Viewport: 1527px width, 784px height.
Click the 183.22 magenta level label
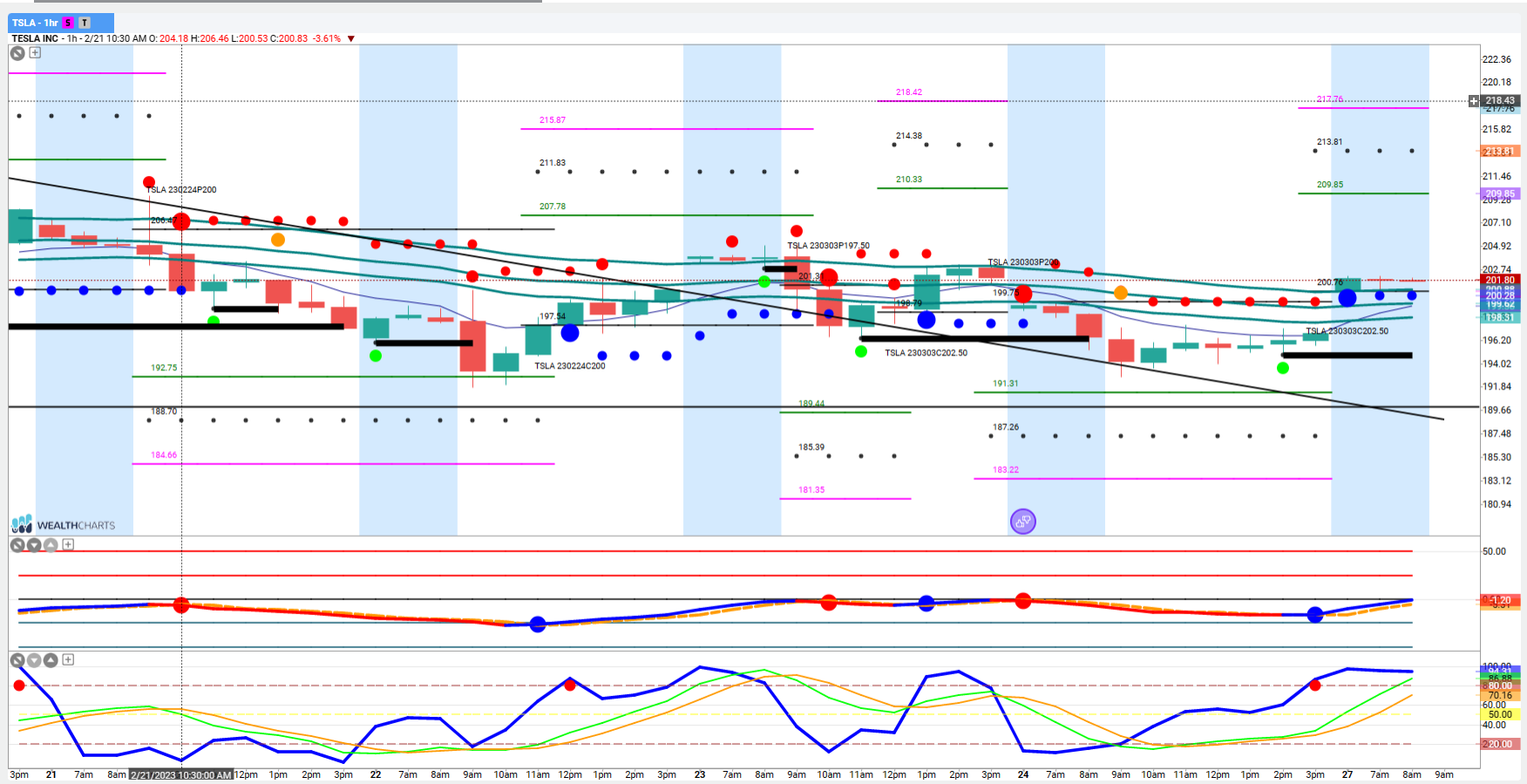pos(1006,470)
